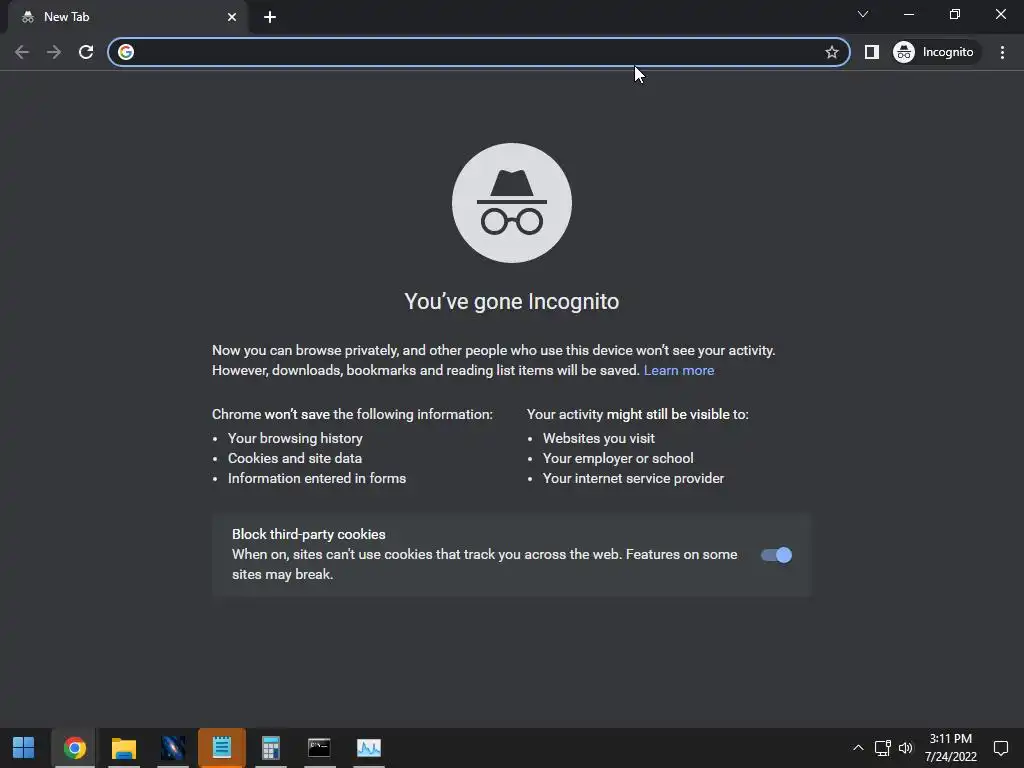Screen dimensions: 1024x768
Task: Expand the tab search dropdown arrow
Action: tap(863, 14)
